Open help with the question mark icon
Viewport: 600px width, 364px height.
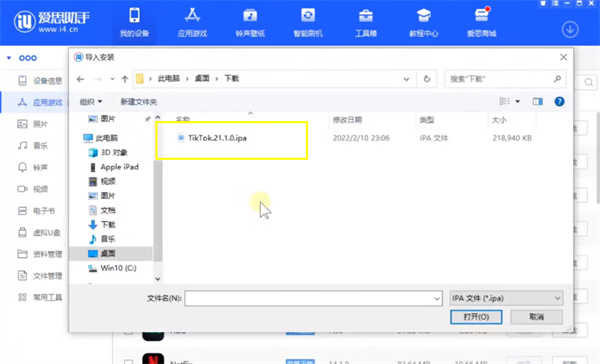(559, 101)
